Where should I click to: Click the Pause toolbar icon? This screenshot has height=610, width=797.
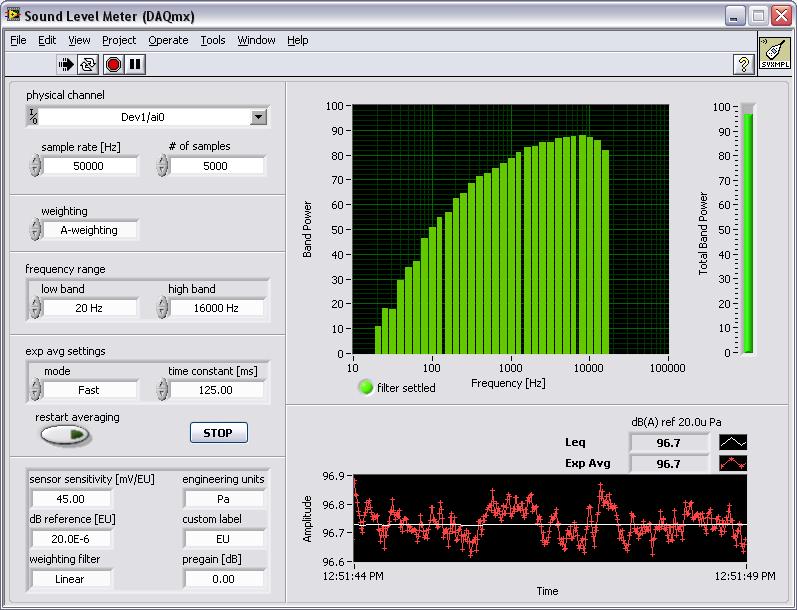pos(135,64)
